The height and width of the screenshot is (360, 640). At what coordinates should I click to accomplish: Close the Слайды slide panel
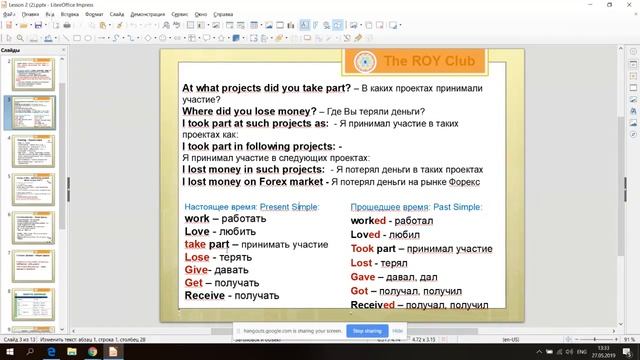63,50
